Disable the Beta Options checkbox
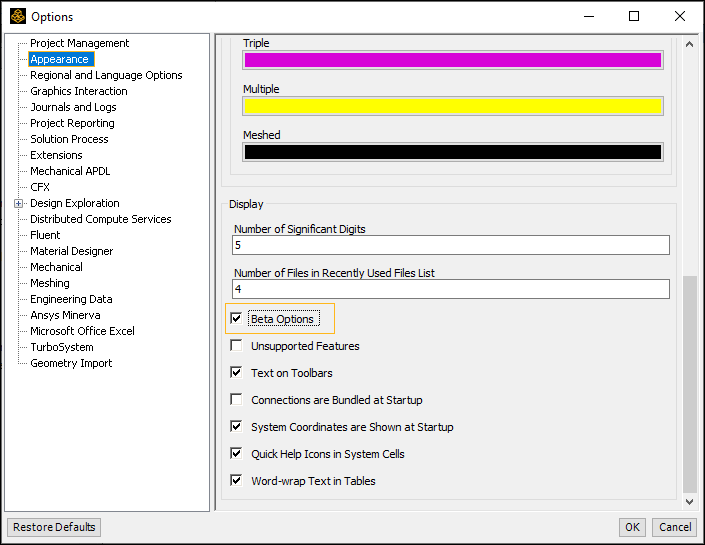The height and width of the screenshot is (545, 705). (x=236, y=319)
